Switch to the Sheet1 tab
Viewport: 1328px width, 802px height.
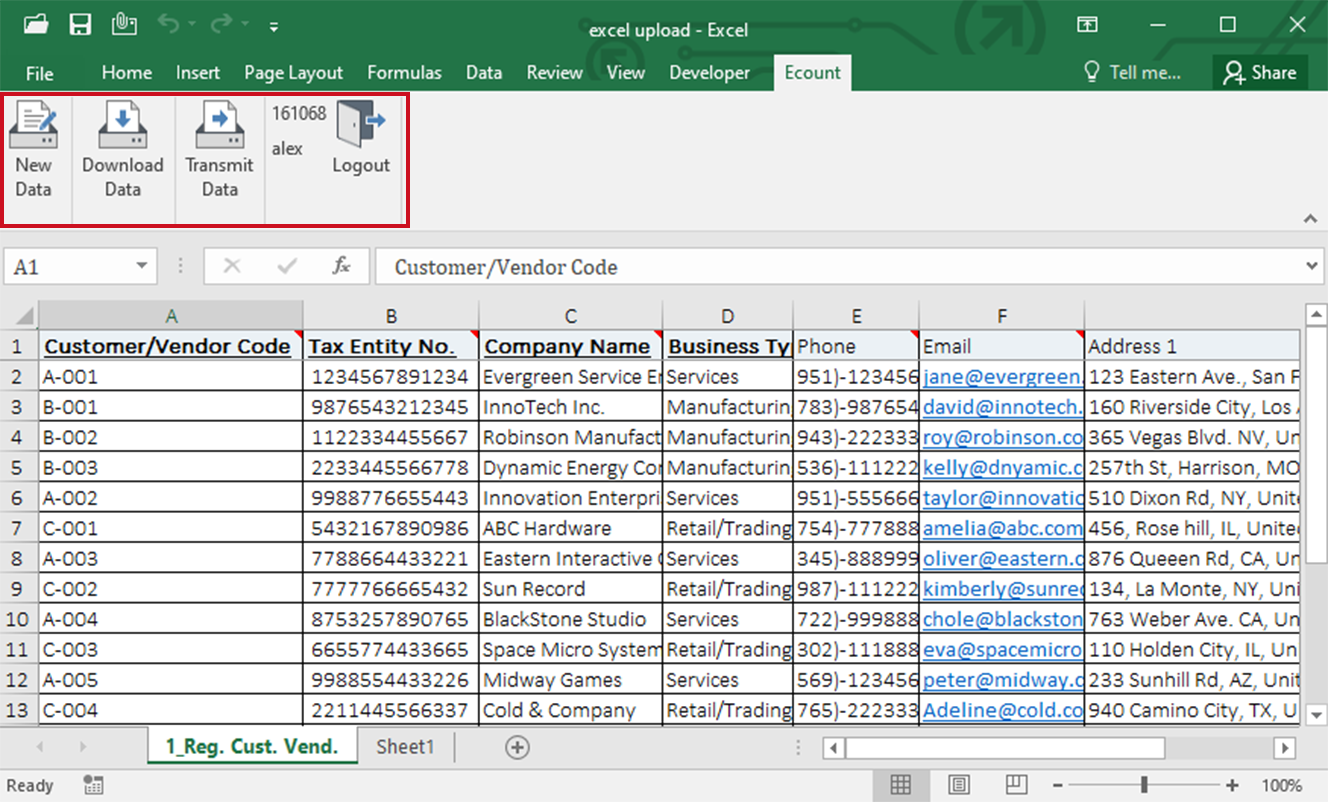[x=405, y=747]
